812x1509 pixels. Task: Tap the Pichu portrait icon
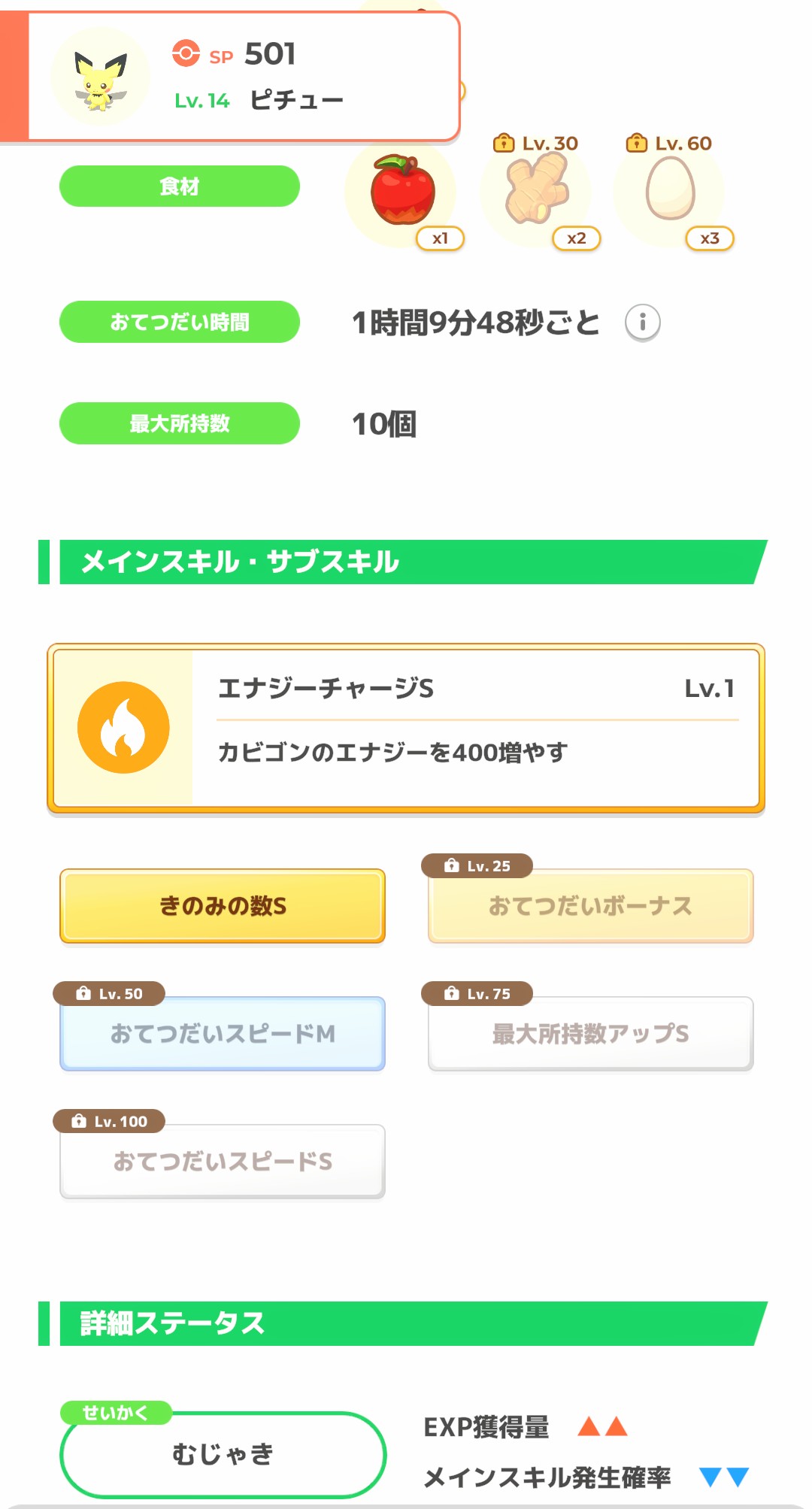click(100, 77)
